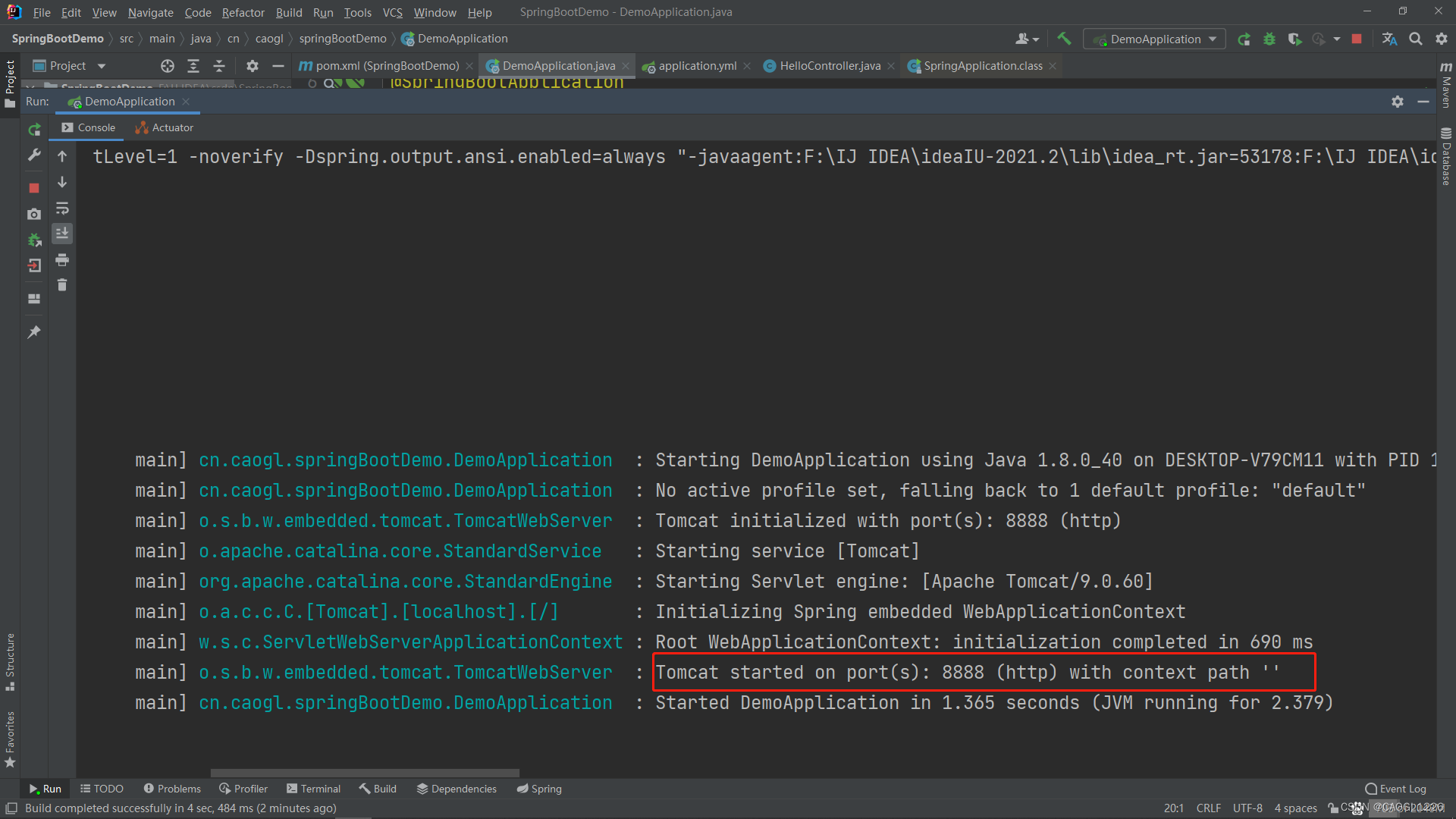This screenshot has width=1456, height=819.
Task: Open the Favorites side panel
Action: tap(10, 739)
